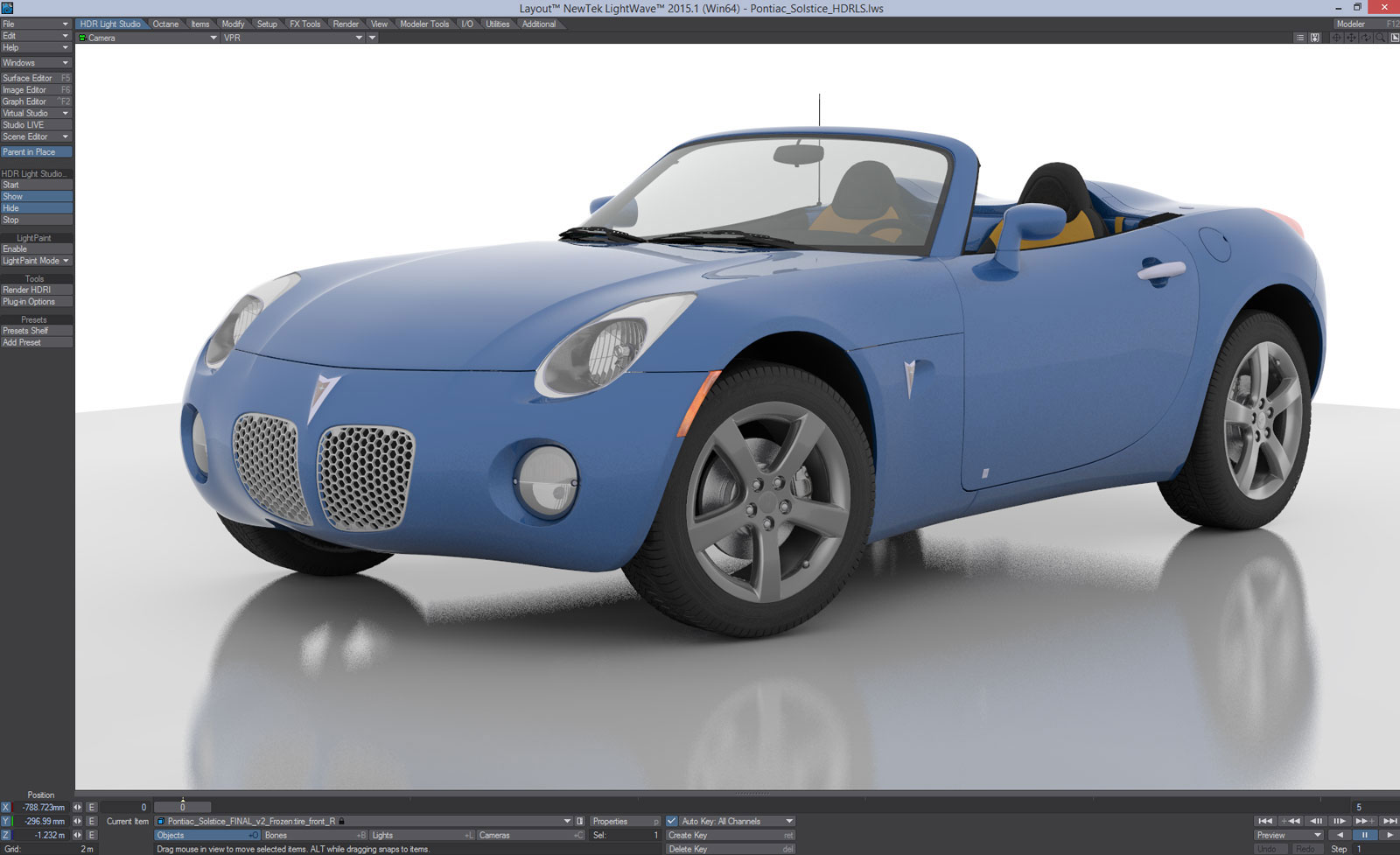Click the viewport move/pan icon

click(x=1351, y=38)
